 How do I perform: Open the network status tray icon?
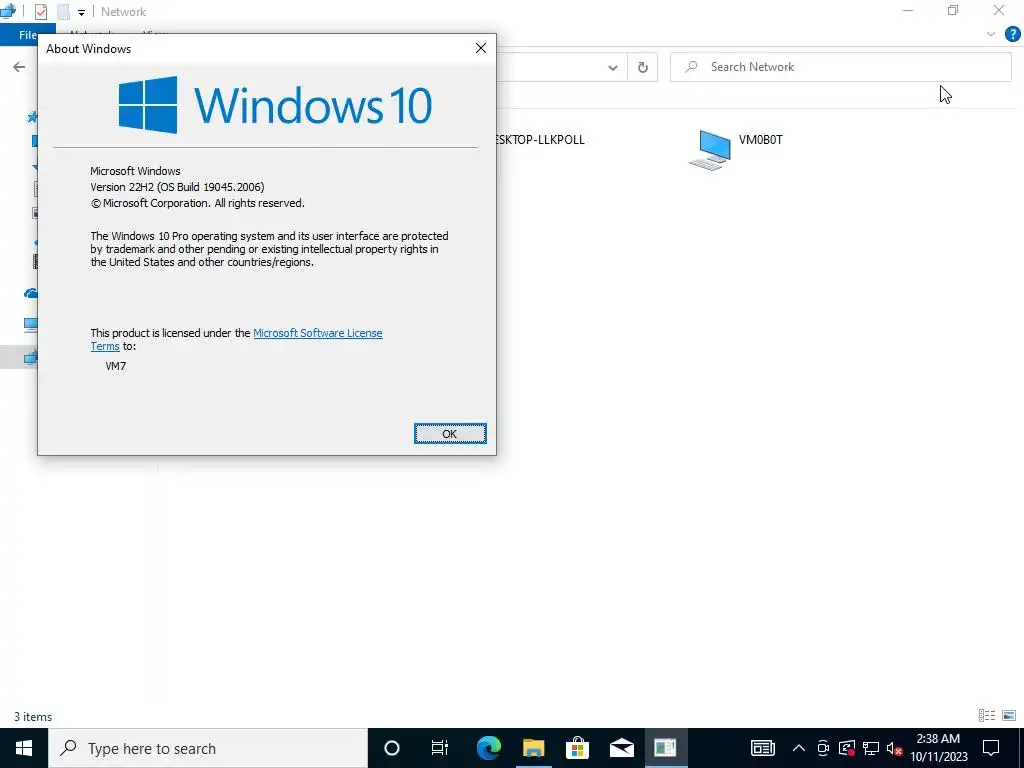coord(871,748)
